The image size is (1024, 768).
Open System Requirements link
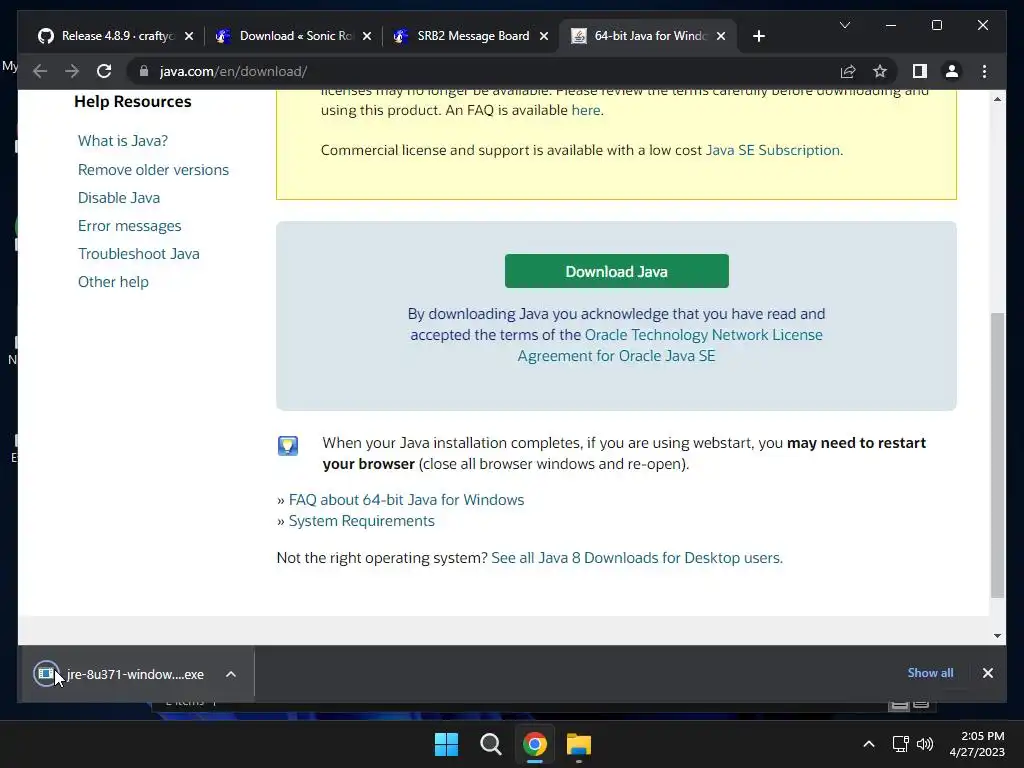point(361,520)
